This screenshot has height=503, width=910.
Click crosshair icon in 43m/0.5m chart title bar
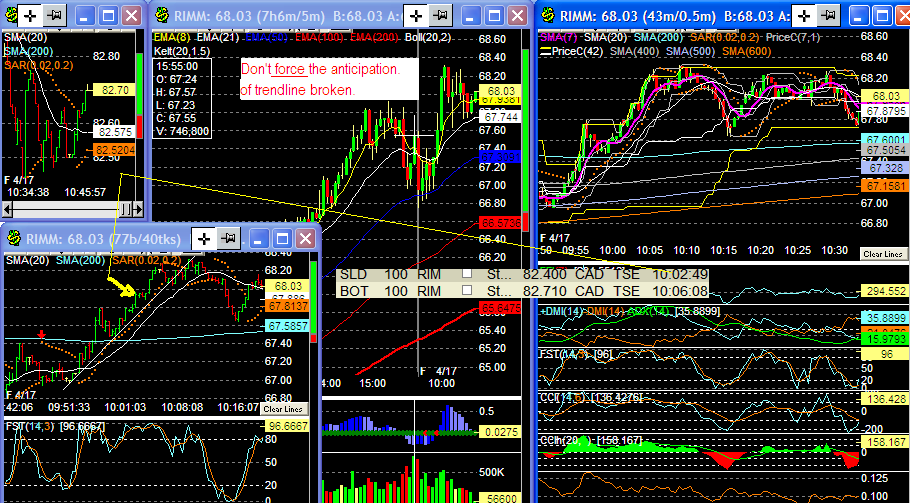804,16
